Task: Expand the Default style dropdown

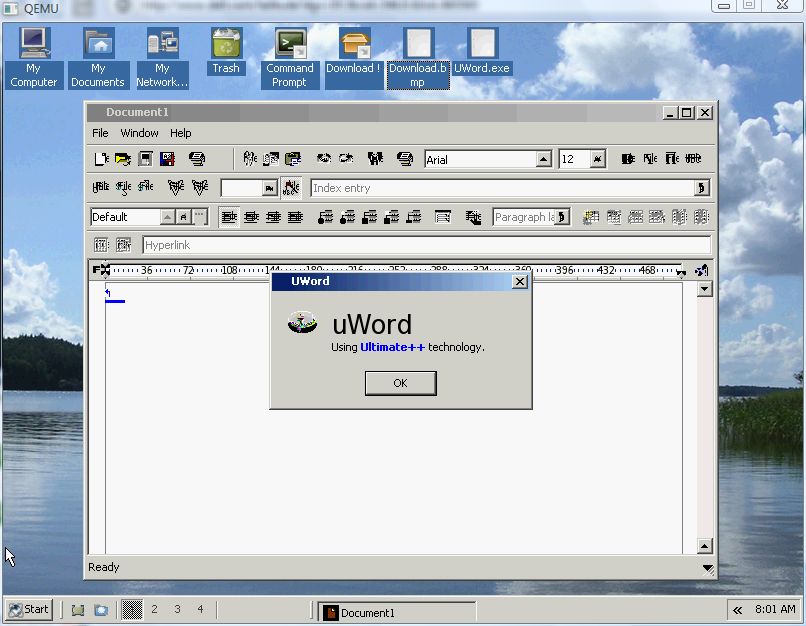Action: pos(166,217)
